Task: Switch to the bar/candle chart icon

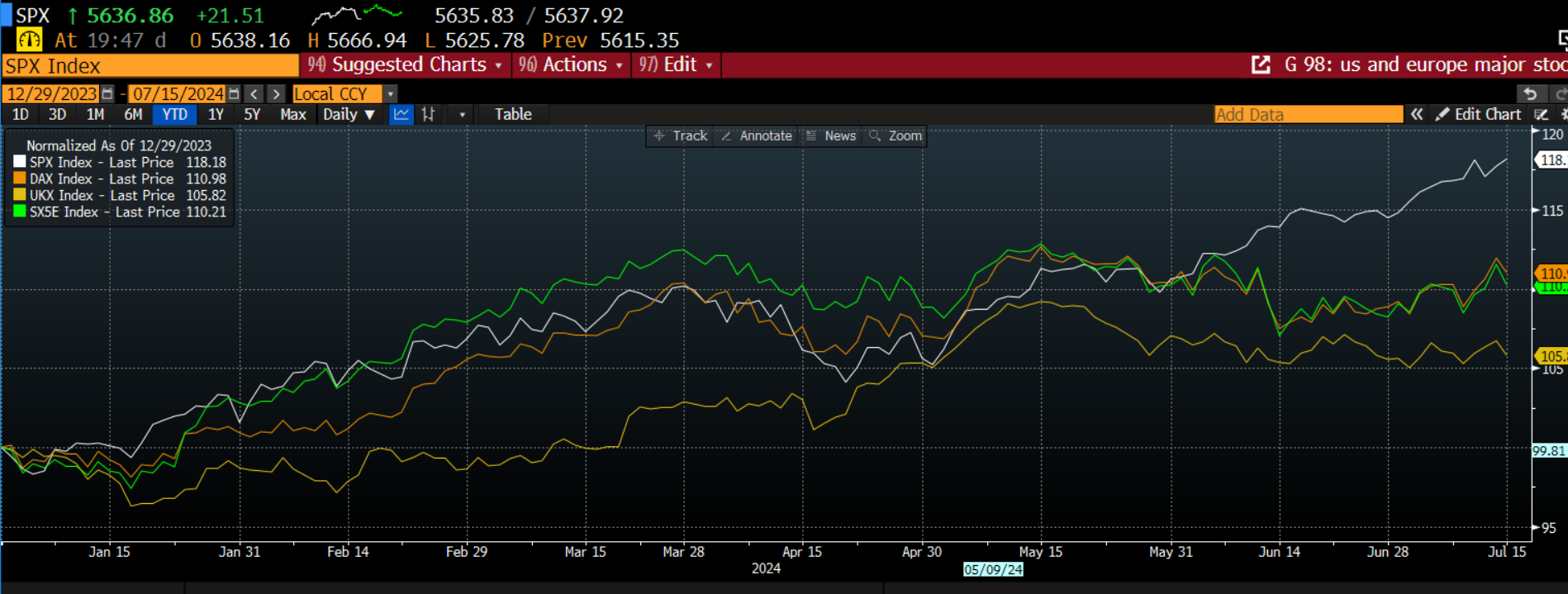Action: click(x=428, y=114)
